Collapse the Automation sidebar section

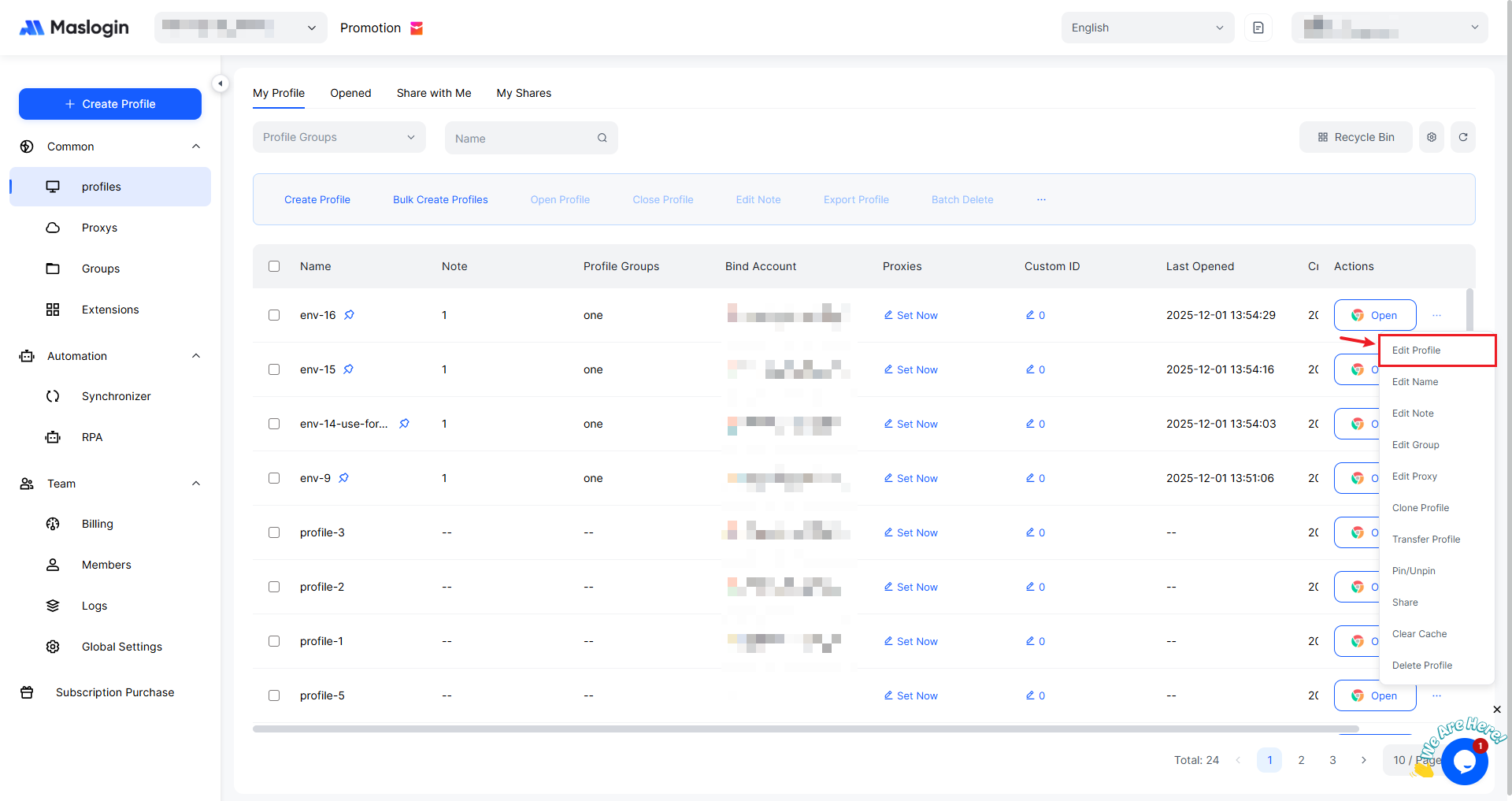click(196, 356)
